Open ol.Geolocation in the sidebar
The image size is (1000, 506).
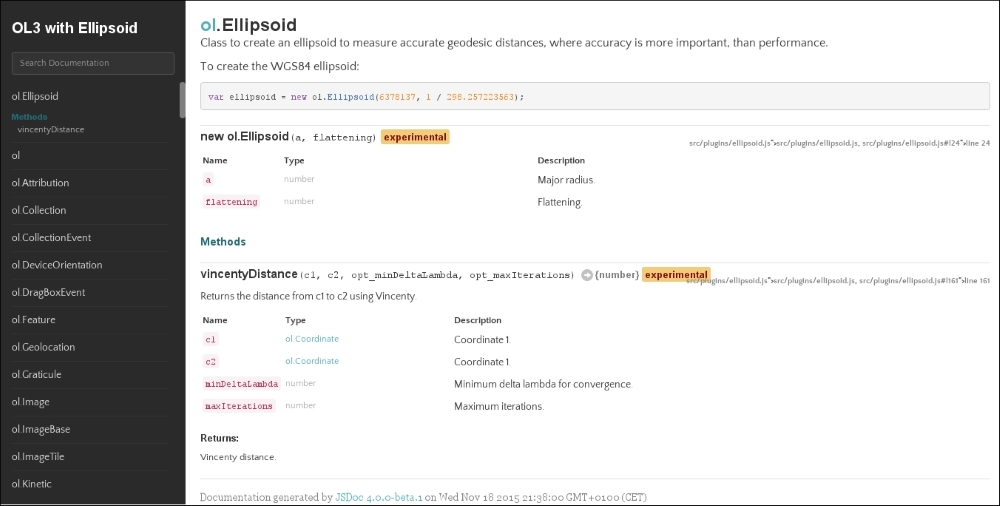click(43, 348)
